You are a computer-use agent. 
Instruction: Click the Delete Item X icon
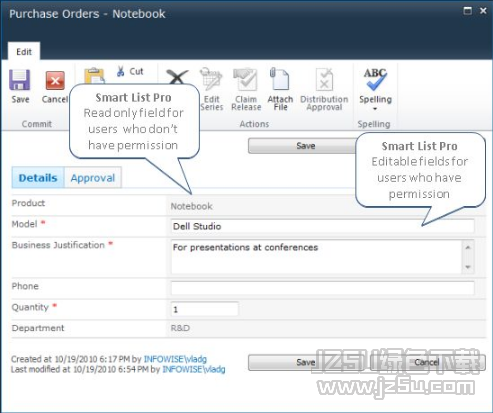[177, 77]
